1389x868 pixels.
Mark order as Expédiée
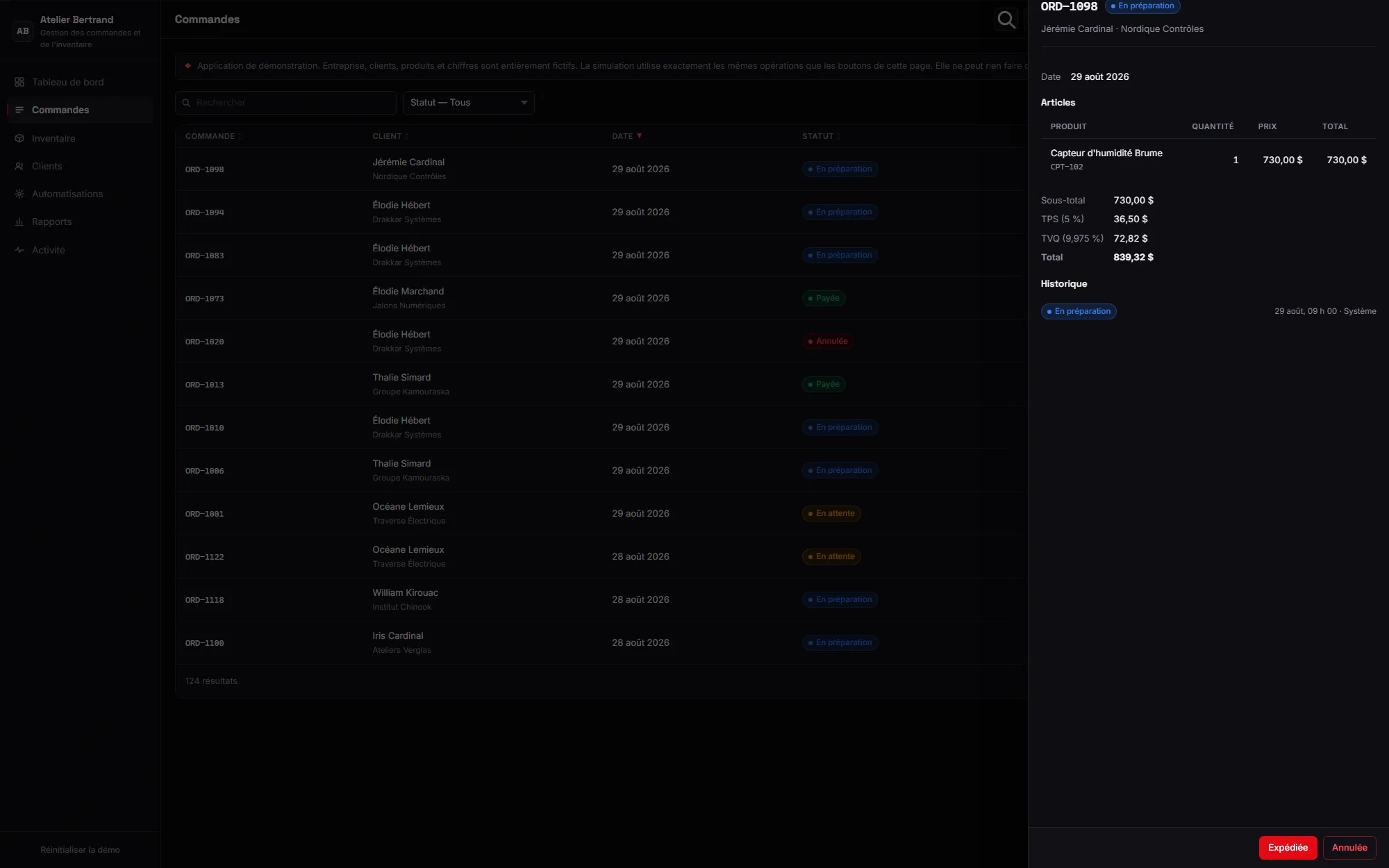click(x=1288, y=848)
